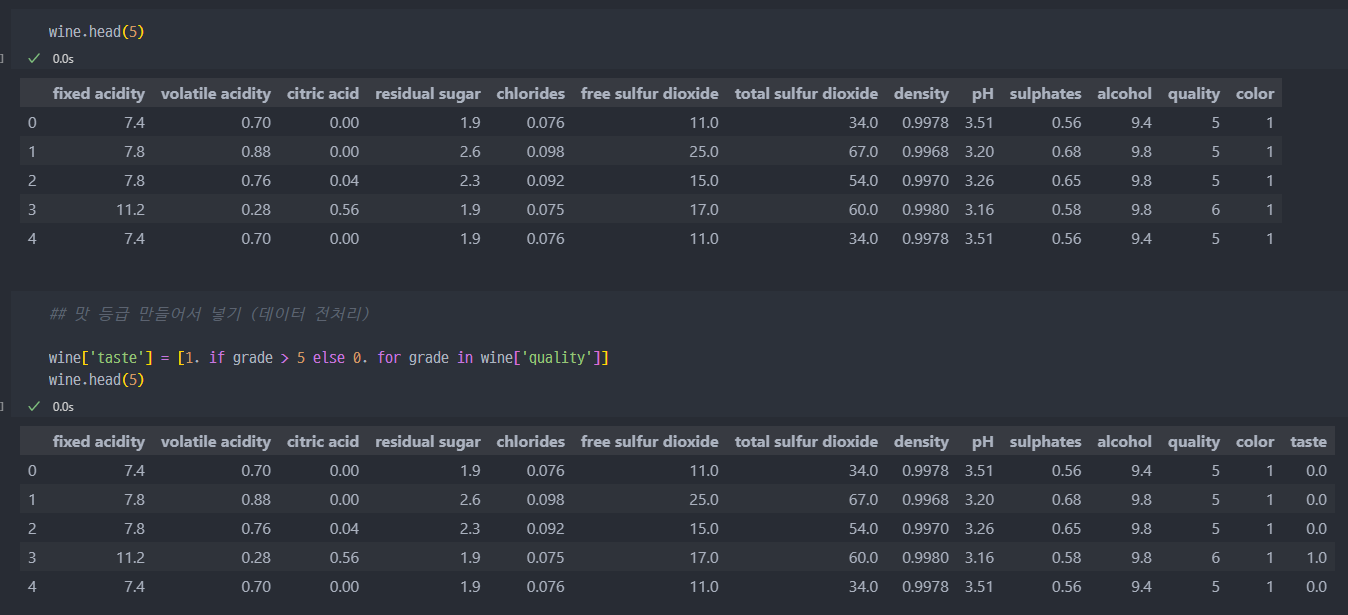The image size is (1348, 615).
Task: Click 'total sulfur dioxide' header in table without taste
Action: tap(807, 94)
